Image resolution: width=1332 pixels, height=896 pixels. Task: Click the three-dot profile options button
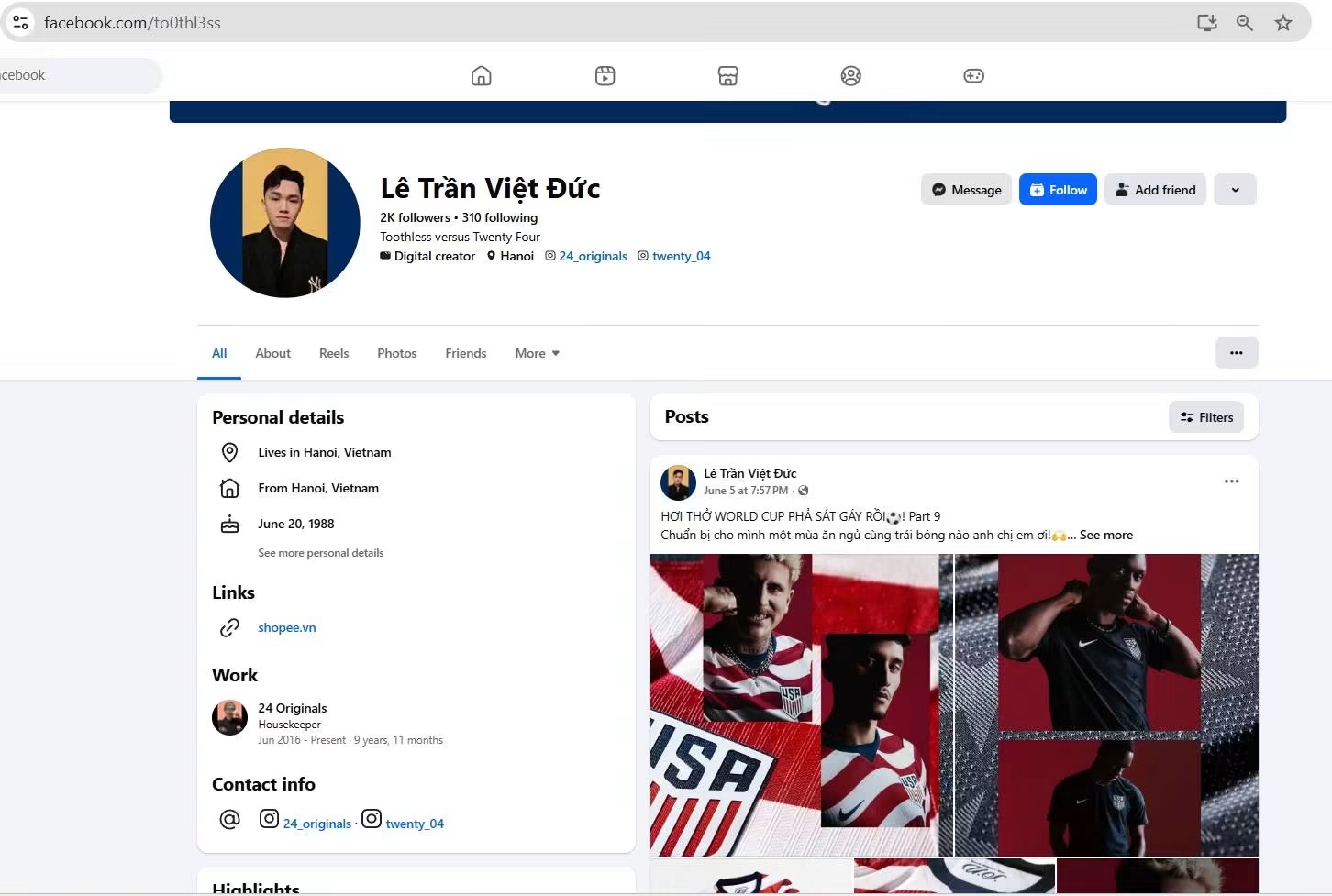click(1237, 353)
